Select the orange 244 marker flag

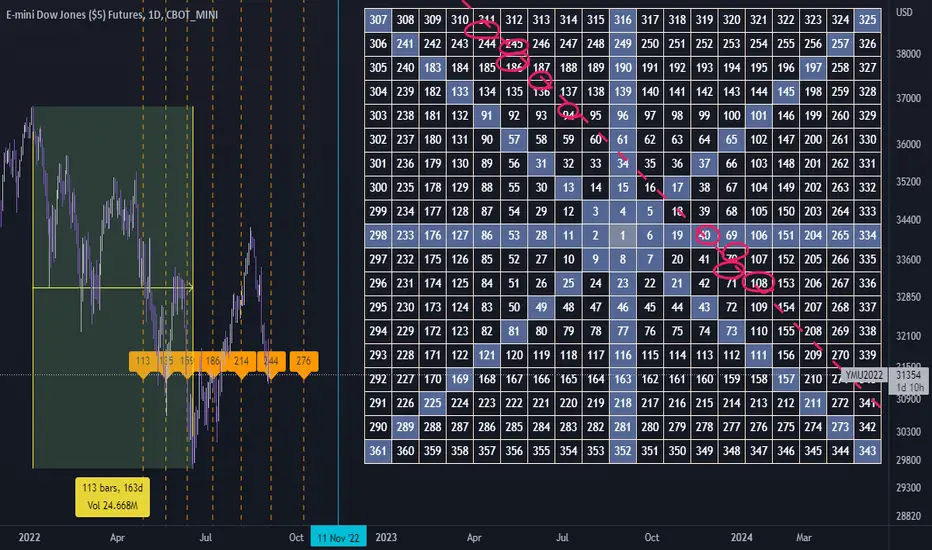tap(272, 361)
